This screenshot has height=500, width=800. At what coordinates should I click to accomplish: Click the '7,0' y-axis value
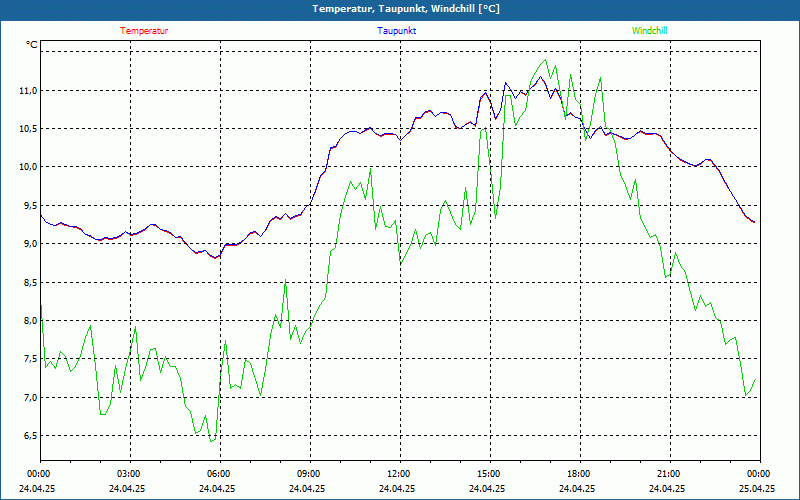(31, 397)
